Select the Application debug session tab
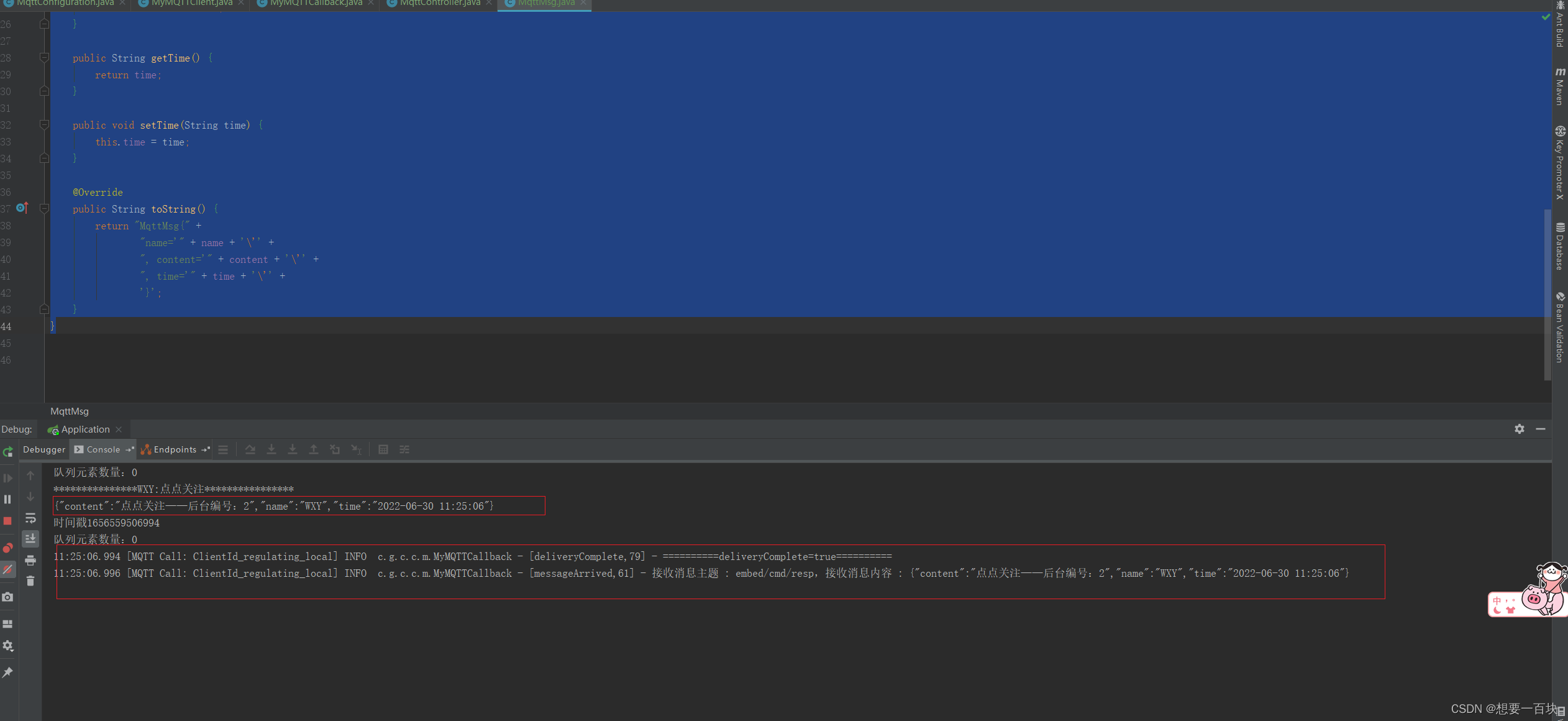Image resolution: width=1568 pixels, height=721 pixels. [x=85, y=429]
